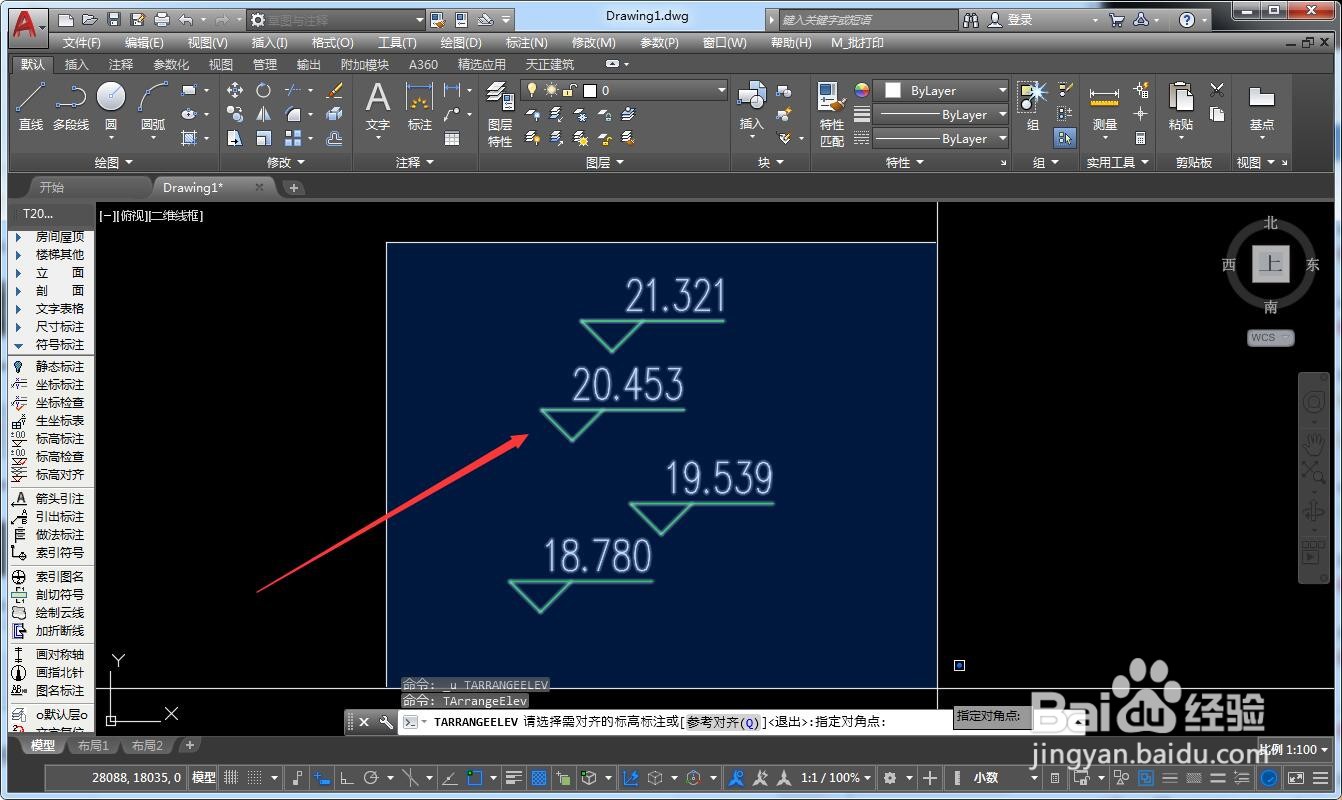This screenshot has height=800, width=1342.
Task: Click the 标注 (Dimension) tool
Action: 420,106
